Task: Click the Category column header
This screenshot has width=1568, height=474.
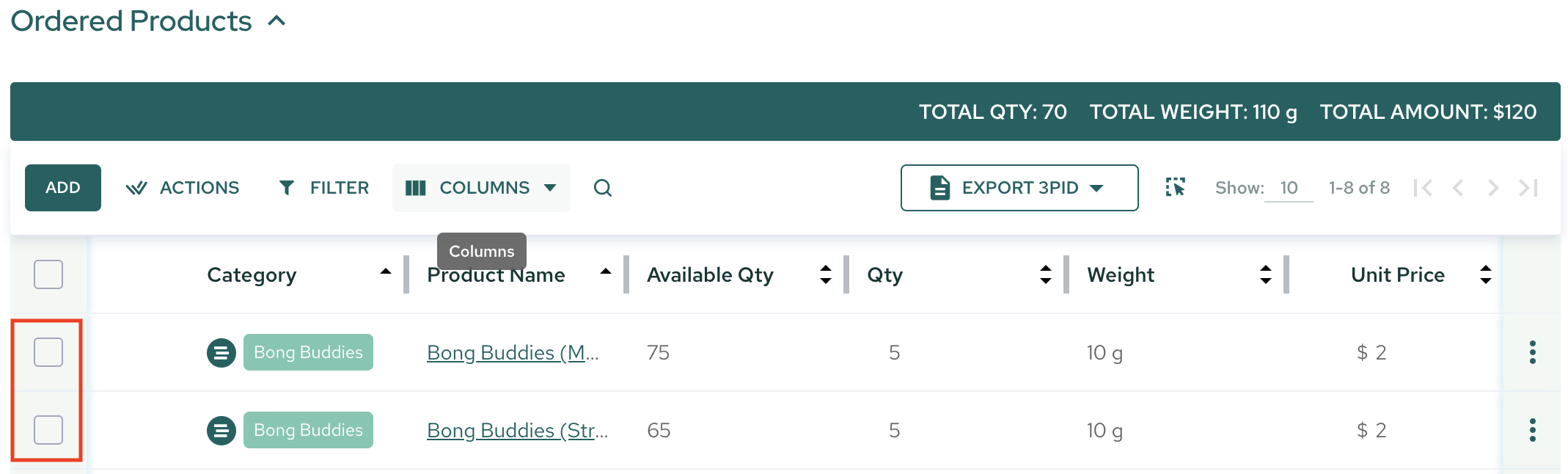Action: click(252, 275)
